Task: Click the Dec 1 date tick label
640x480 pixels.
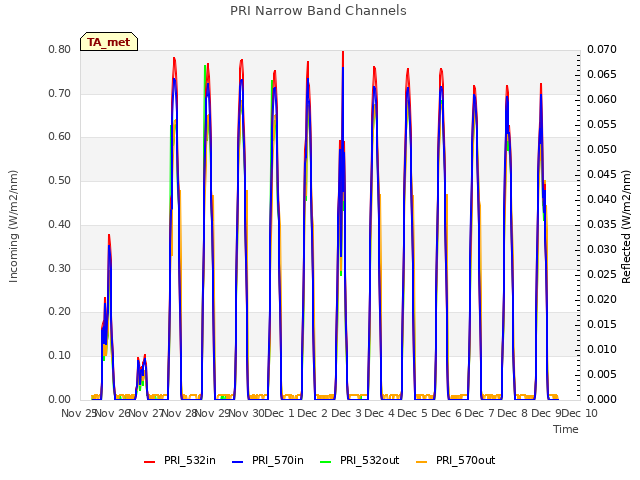Action: [x=280, y=414]
